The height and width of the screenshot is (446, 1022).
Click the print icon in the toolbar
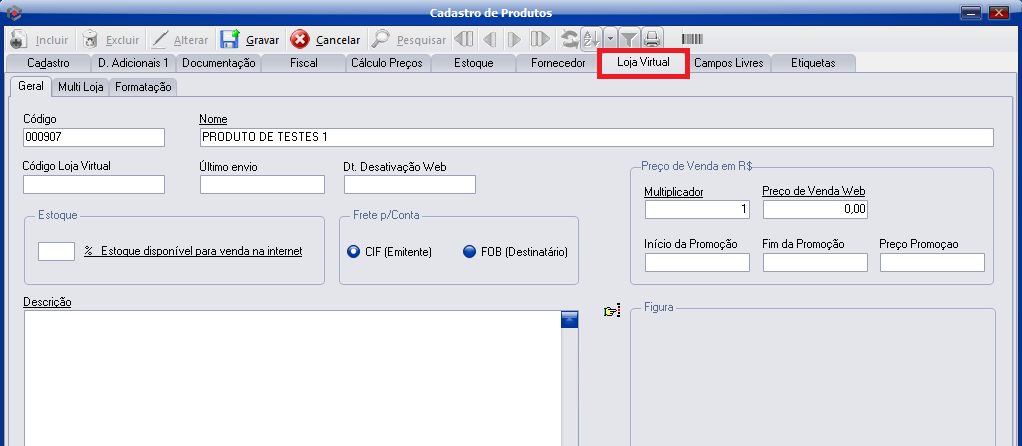(652, 40)
